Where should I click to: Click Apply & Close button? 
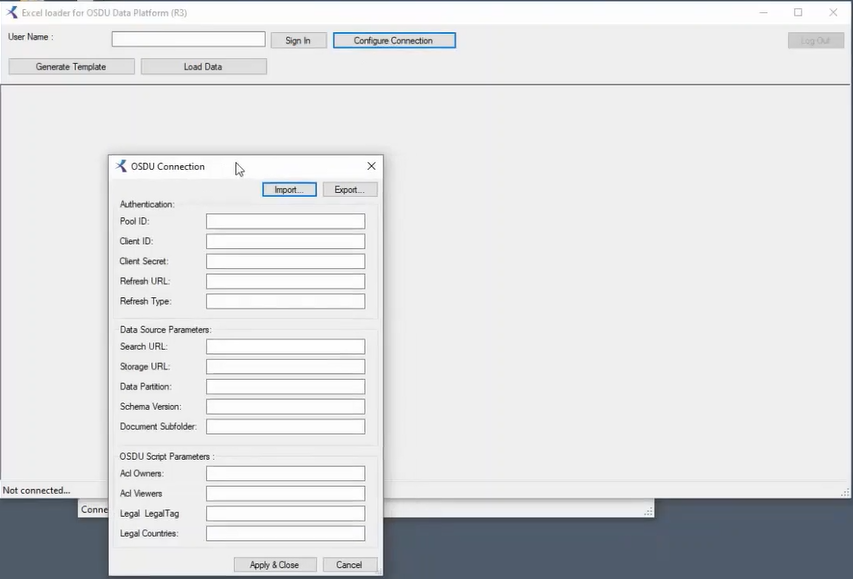pos(275,565)
